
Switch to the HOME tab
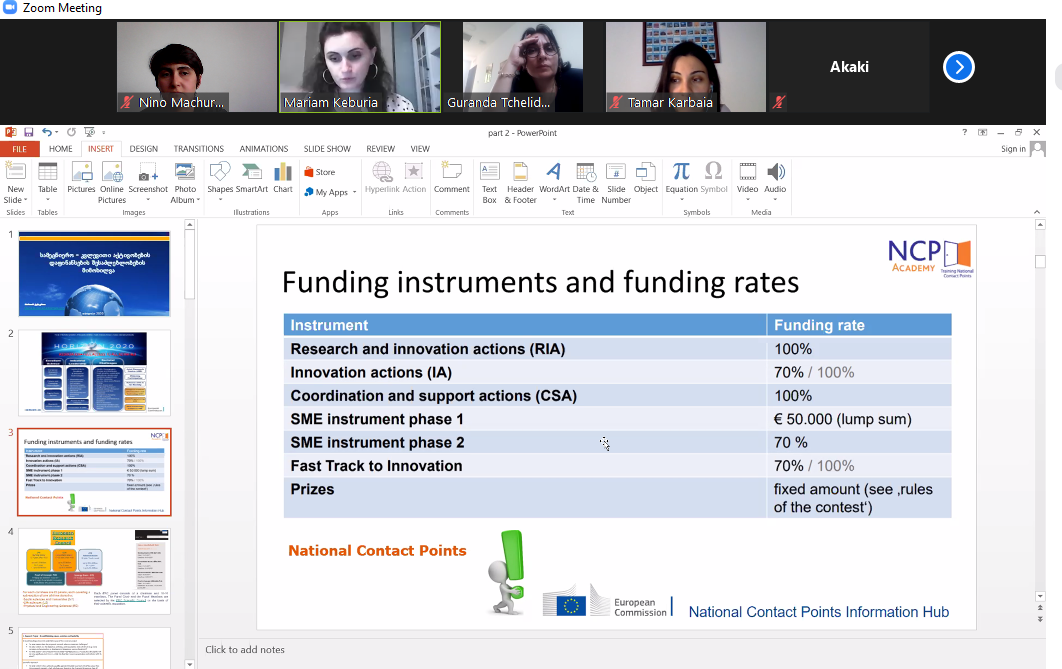pos(60,149)
